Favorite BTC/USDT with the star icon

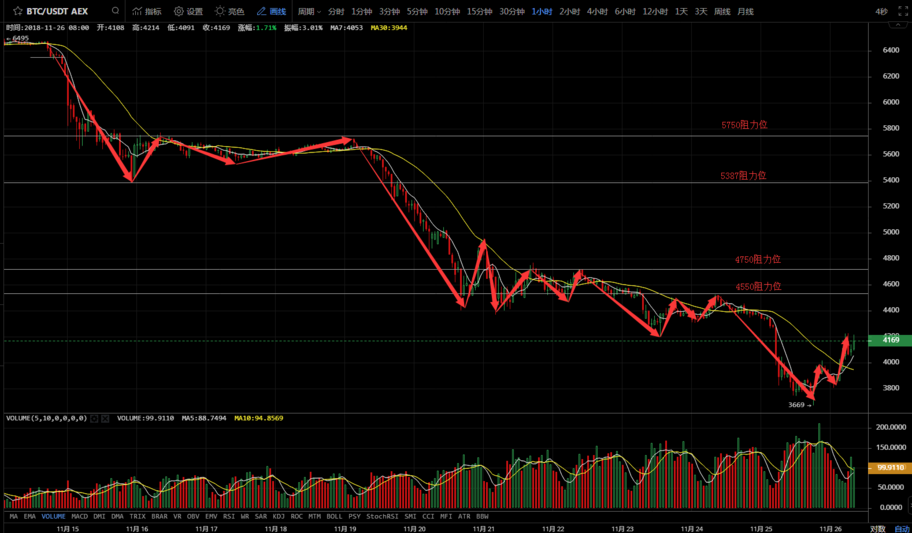[18, 11]
